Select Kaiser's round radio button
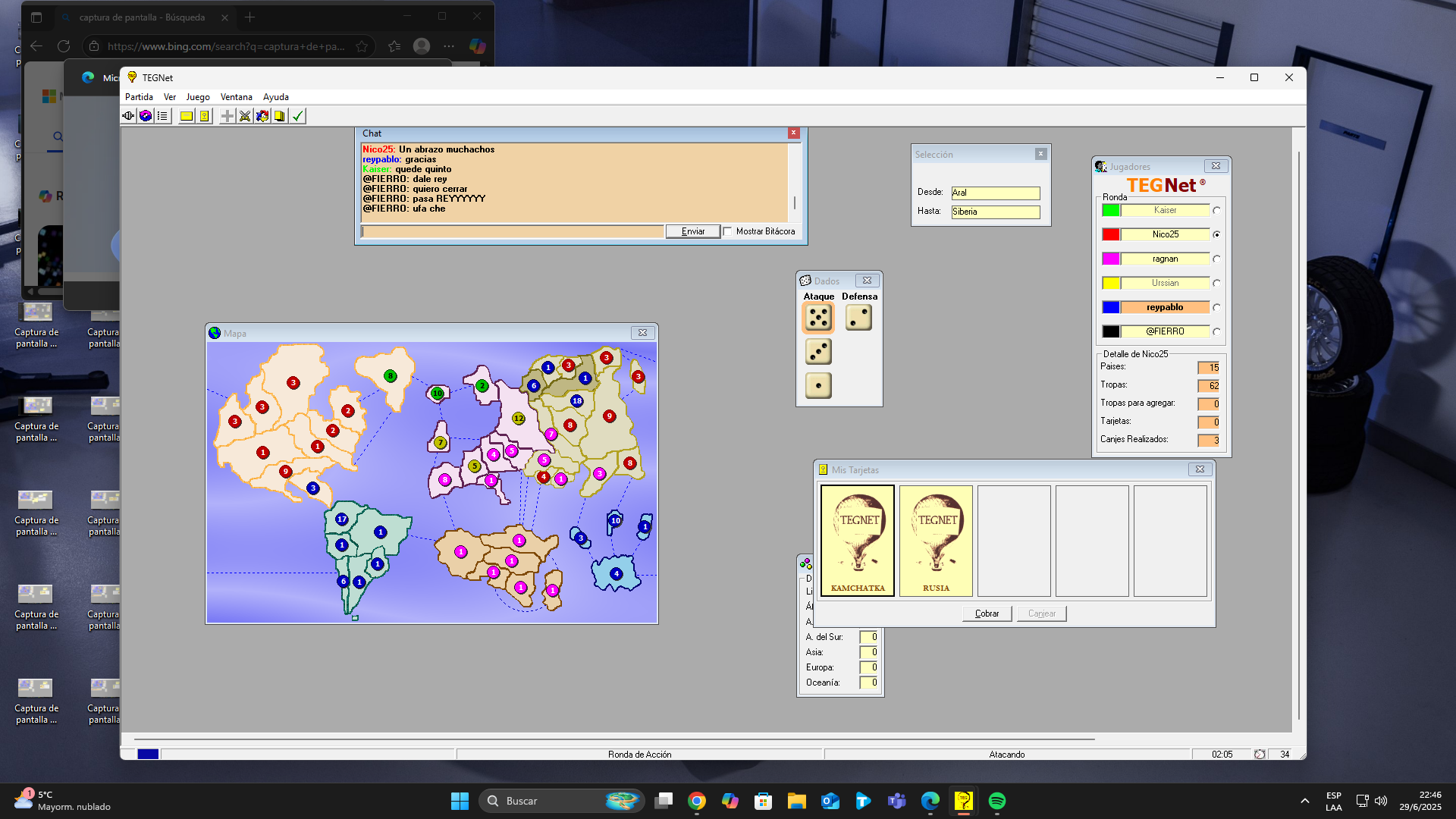The image size is (1456, 819). pyautogui.click(x=1216, y=211)
